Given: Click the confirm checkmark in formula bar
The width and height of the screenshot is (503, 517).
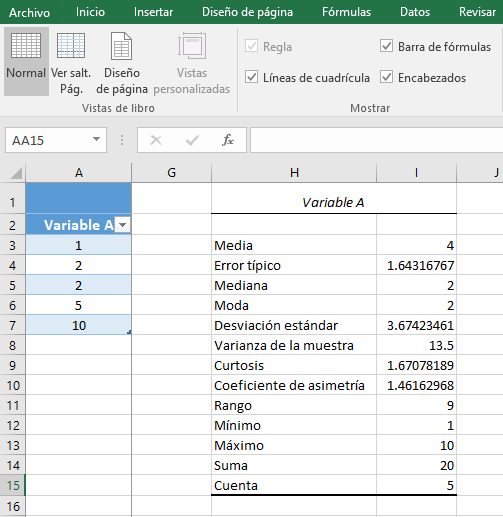Looking at the screenshot, I should click(192, 140).
